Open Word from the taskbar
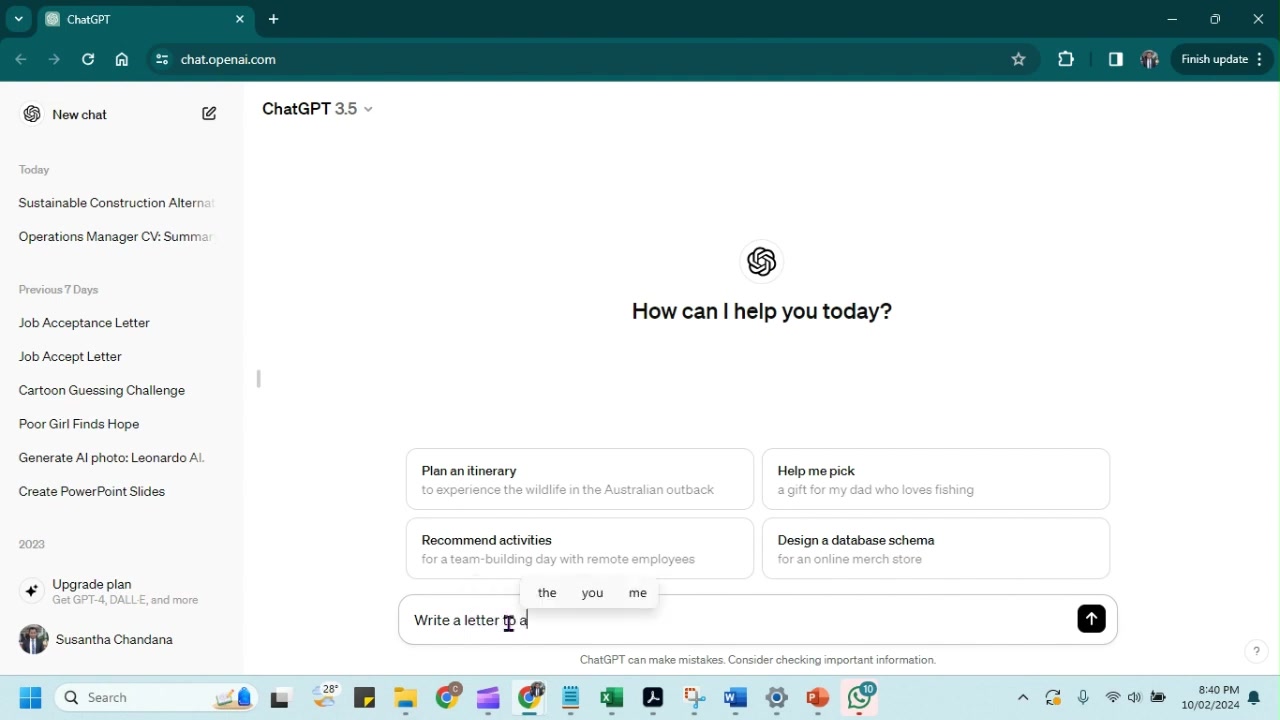The width and height of the screenshot is (1280, 720). tap(735, 697)
